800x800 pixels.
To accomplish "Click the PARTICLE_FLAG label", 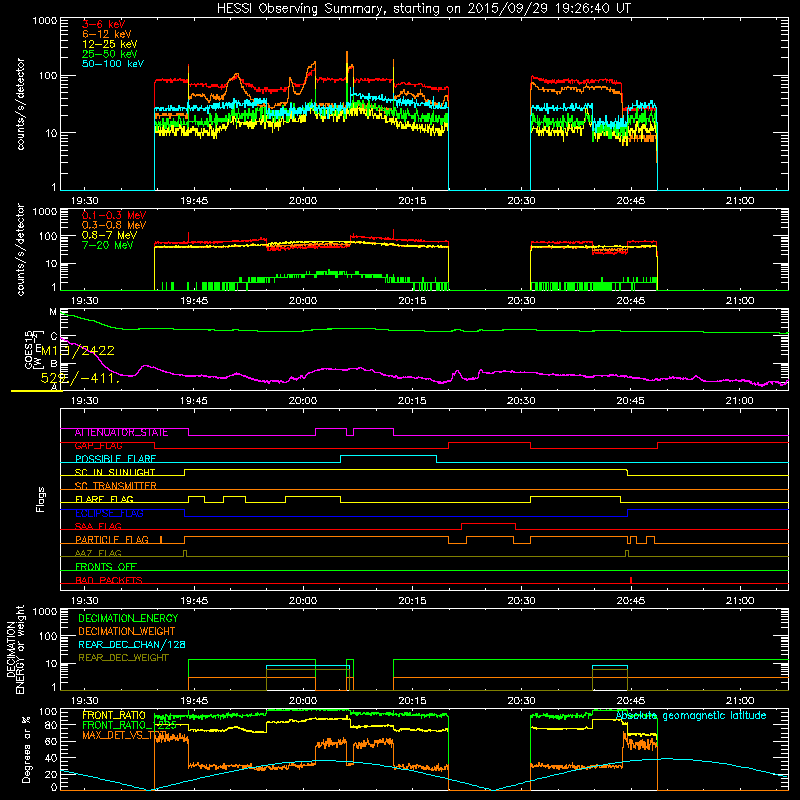I will (112, 540).
